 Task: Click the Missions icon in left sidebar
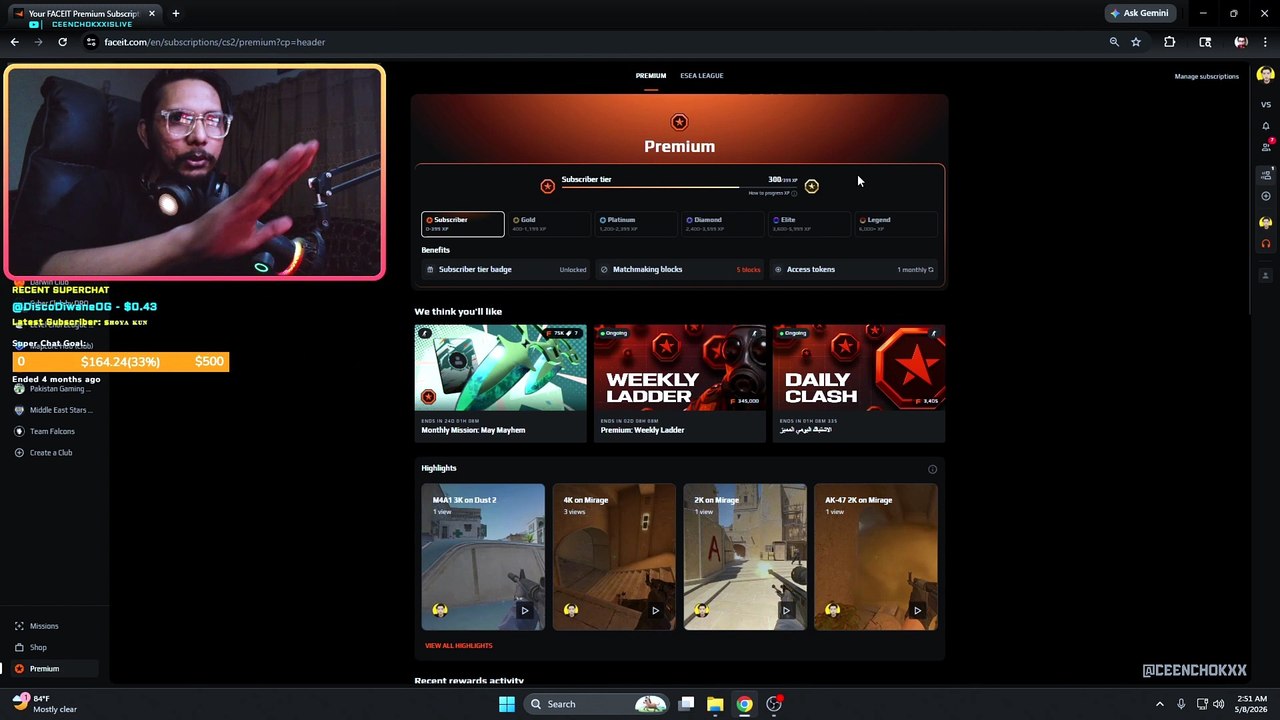click(x=19, y=626)
